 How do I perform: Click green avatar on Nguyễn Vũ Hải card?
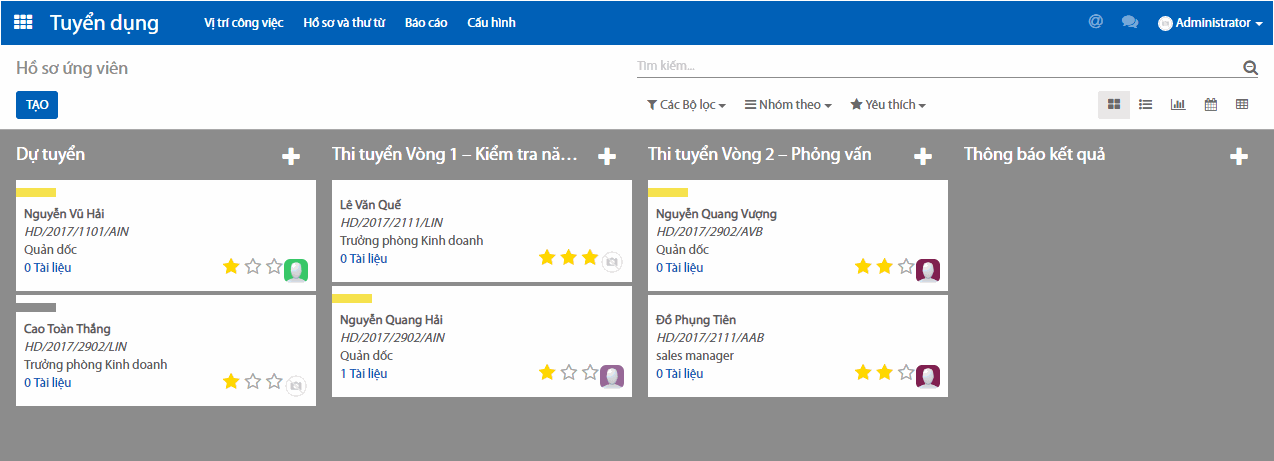click(x=296, y=270)
